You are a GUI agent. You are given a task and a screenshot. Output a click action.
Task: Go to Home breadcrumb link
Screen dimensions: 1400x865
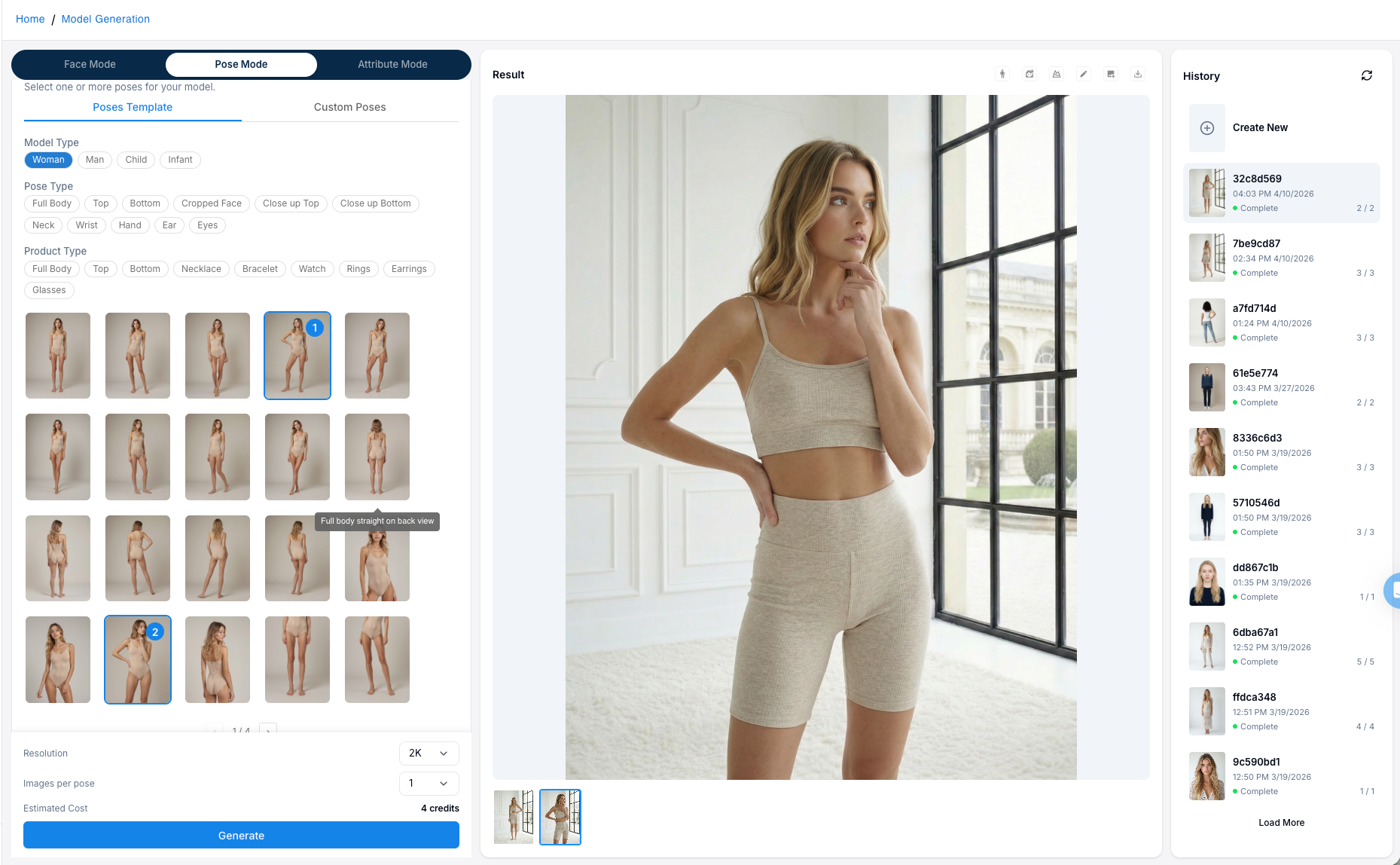(x=30, y=19)
